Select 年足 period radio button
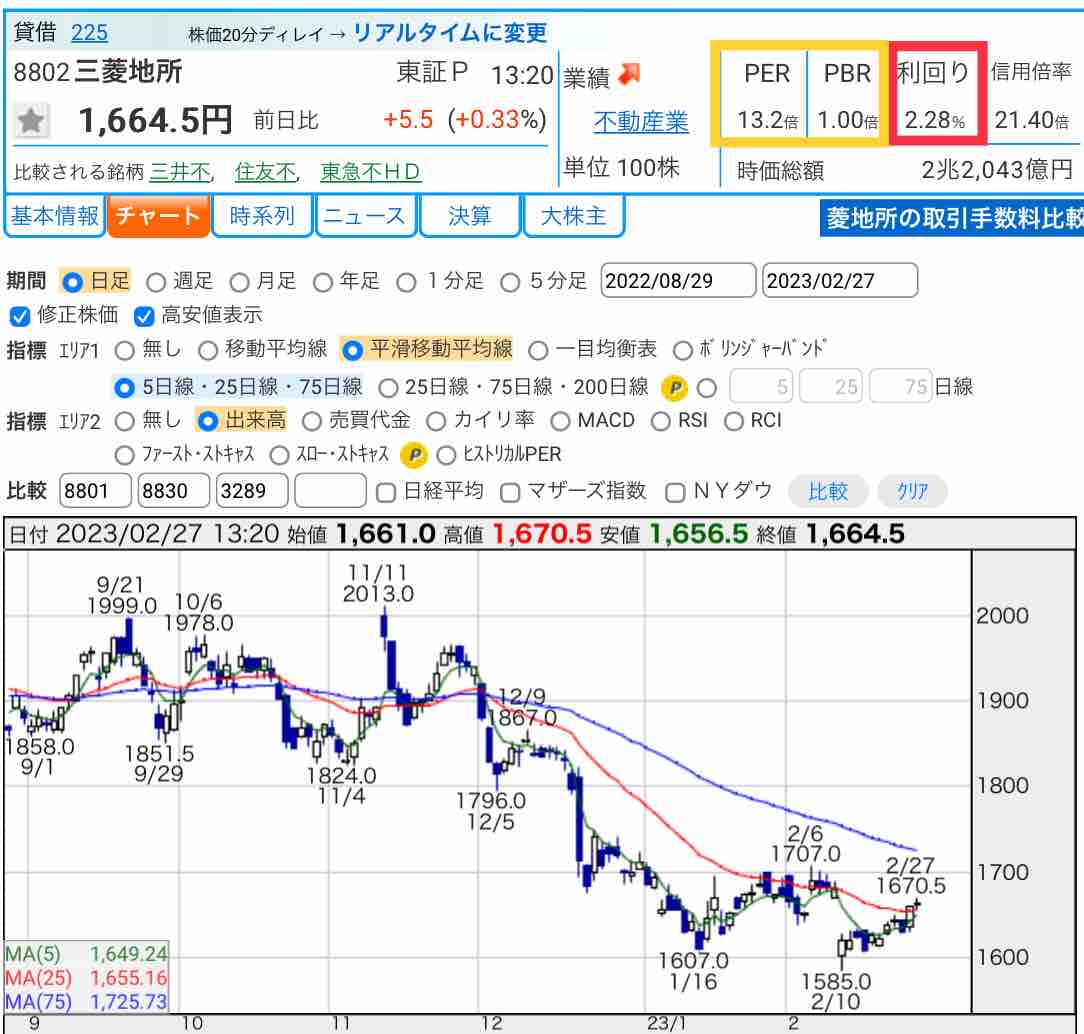 pos(323,282)
